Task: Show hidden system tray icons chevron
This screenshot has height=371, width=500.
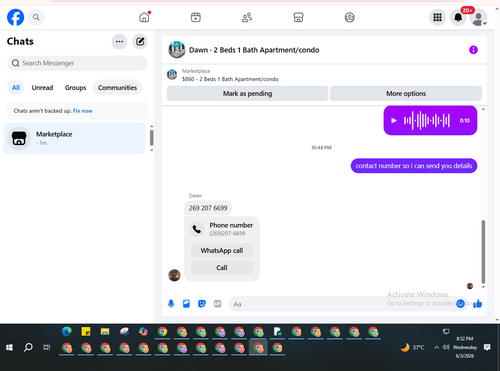Action: (436, 348)
